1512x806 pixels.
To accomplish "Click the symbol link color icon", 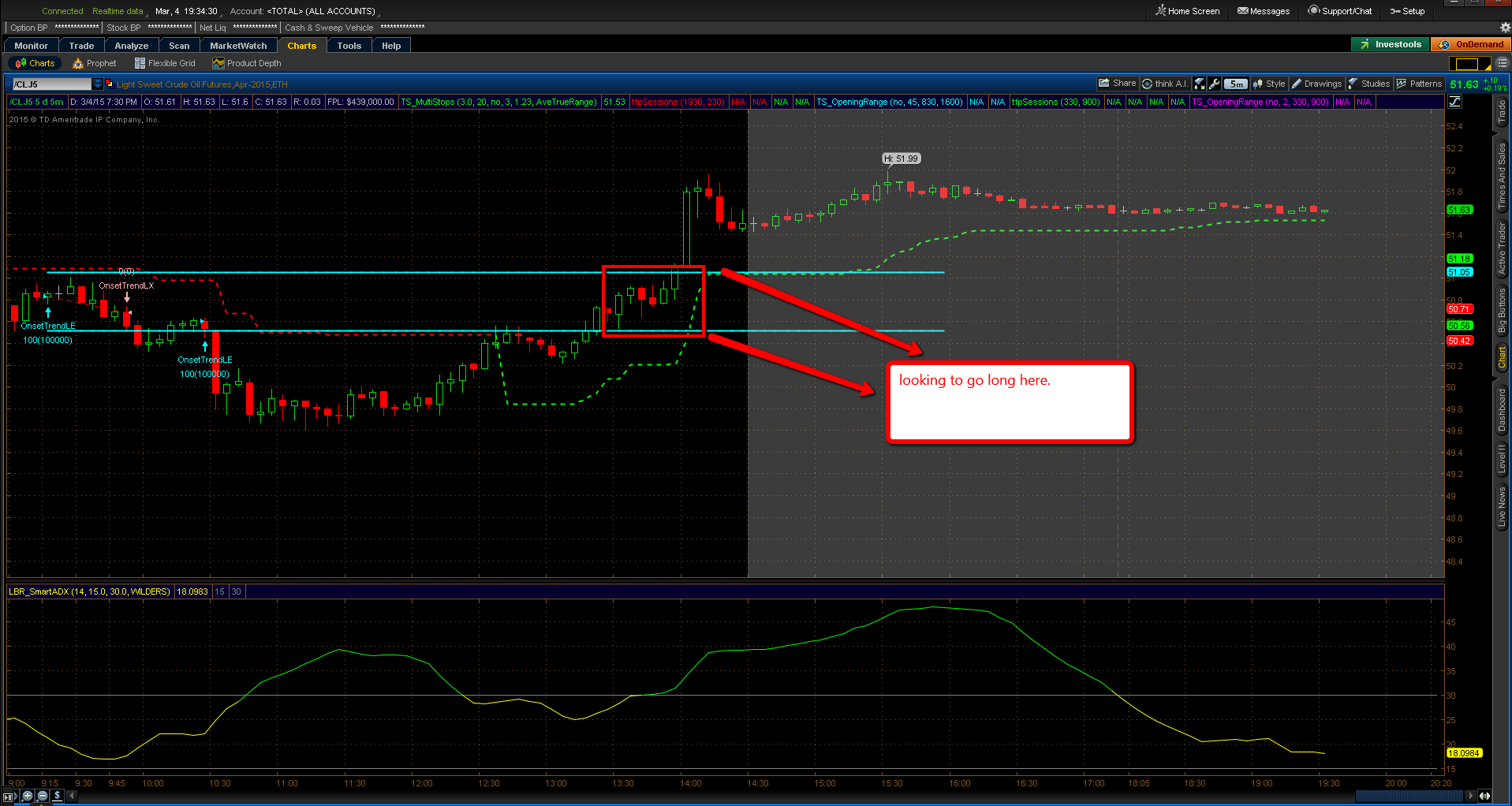I will click(x=110, y=84).
